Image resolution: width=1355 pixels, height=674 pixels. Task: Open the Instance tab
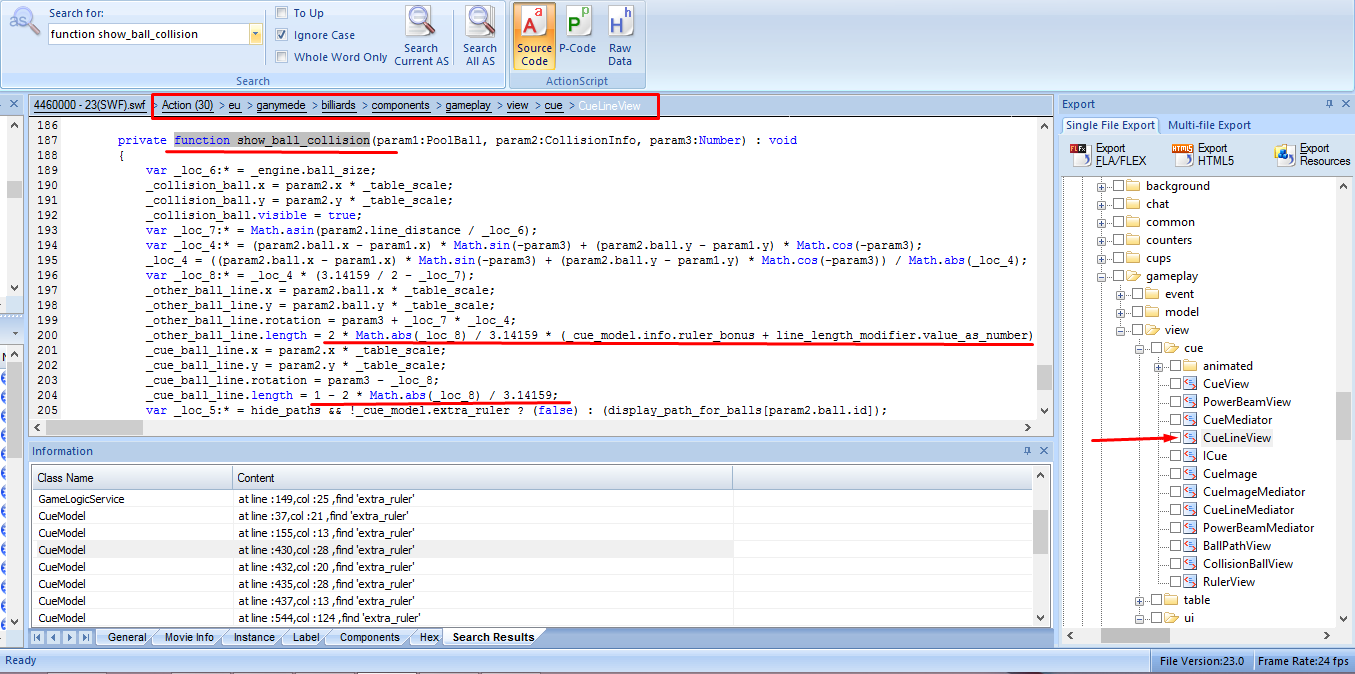pyautogui.click(x=254, y=637)
